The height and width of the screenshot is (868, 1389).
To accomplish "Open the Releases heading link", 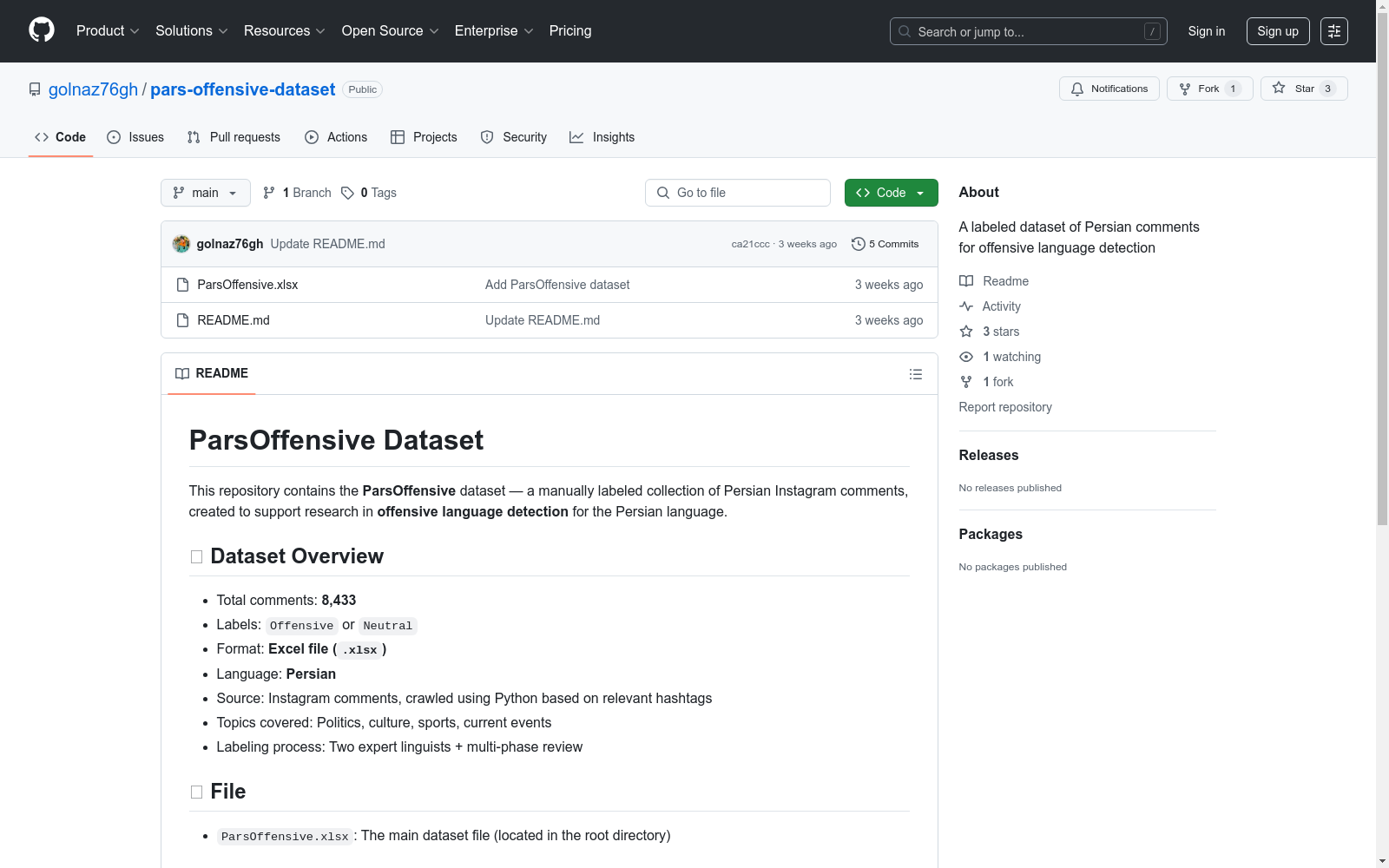I will point(989,455).
